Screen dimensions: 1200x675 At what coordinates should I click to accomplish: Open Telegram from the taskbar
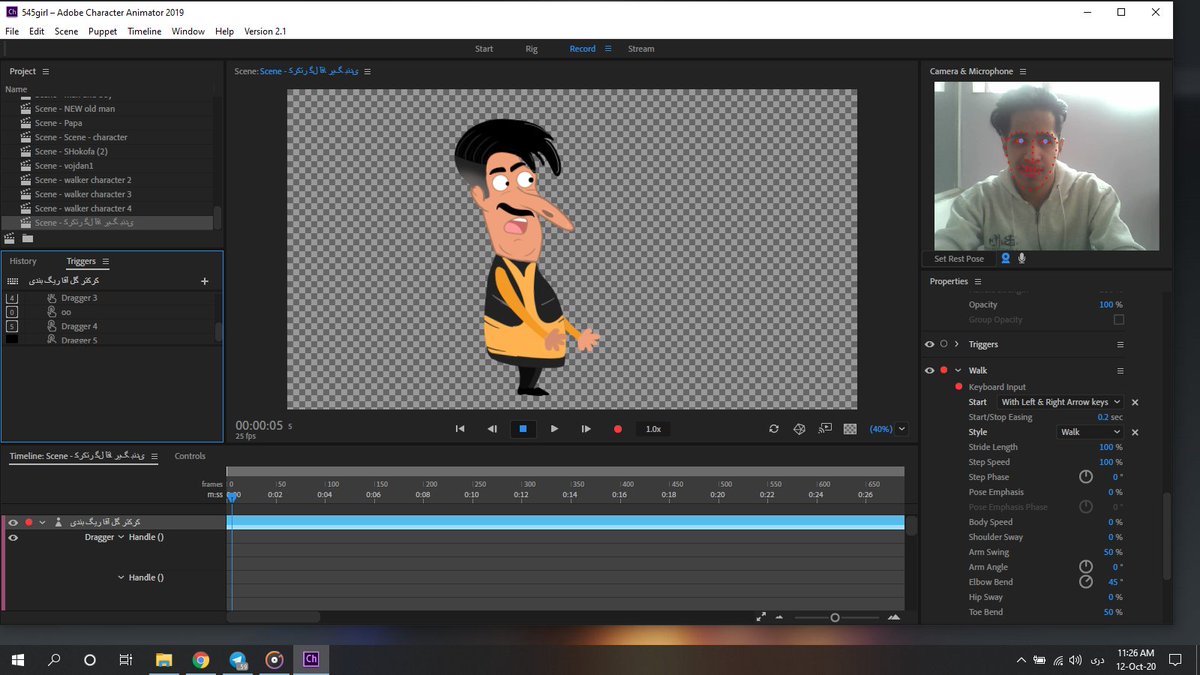(x=238, y=660)
